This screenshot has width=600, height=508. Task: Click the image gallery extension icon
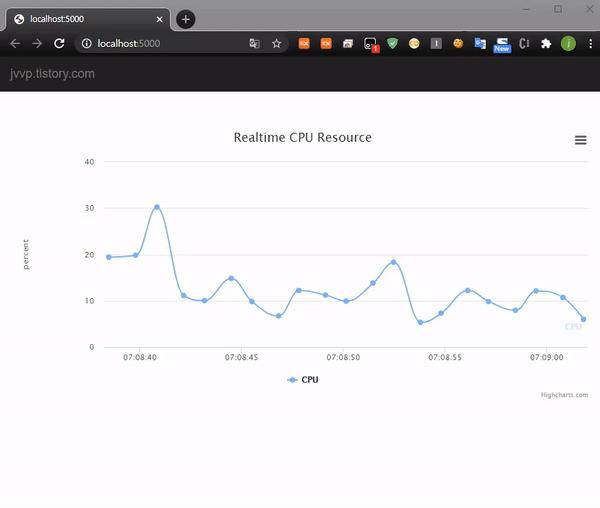[348, 44]
